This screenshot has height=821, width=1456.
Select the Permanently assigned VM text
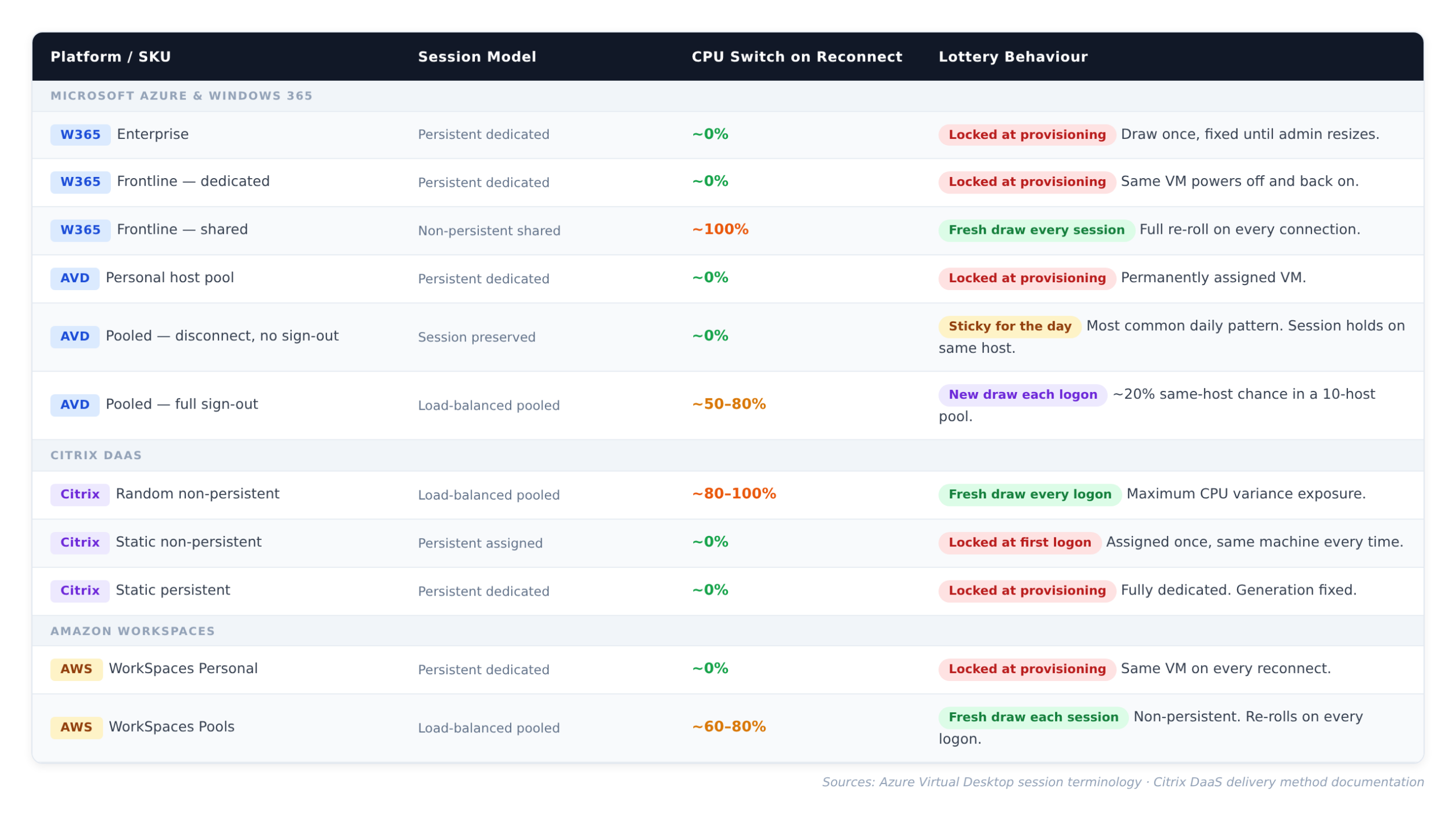(x=1213, y=278)
